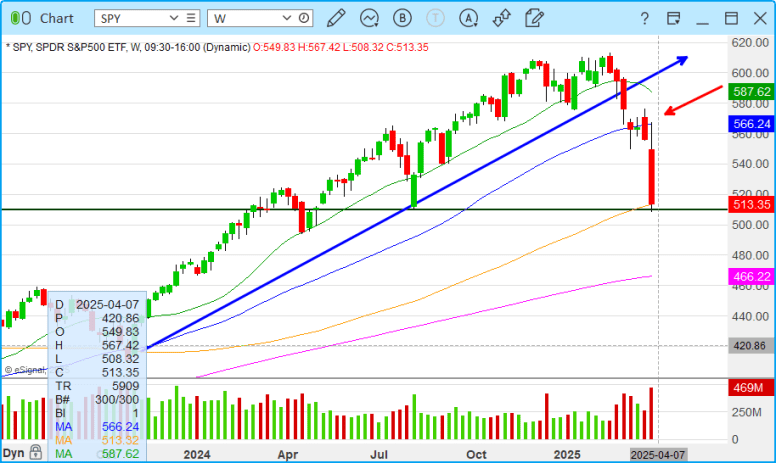Click the circled B toolbar icon
Screen dimensions: 776x463
click(403, 18)
